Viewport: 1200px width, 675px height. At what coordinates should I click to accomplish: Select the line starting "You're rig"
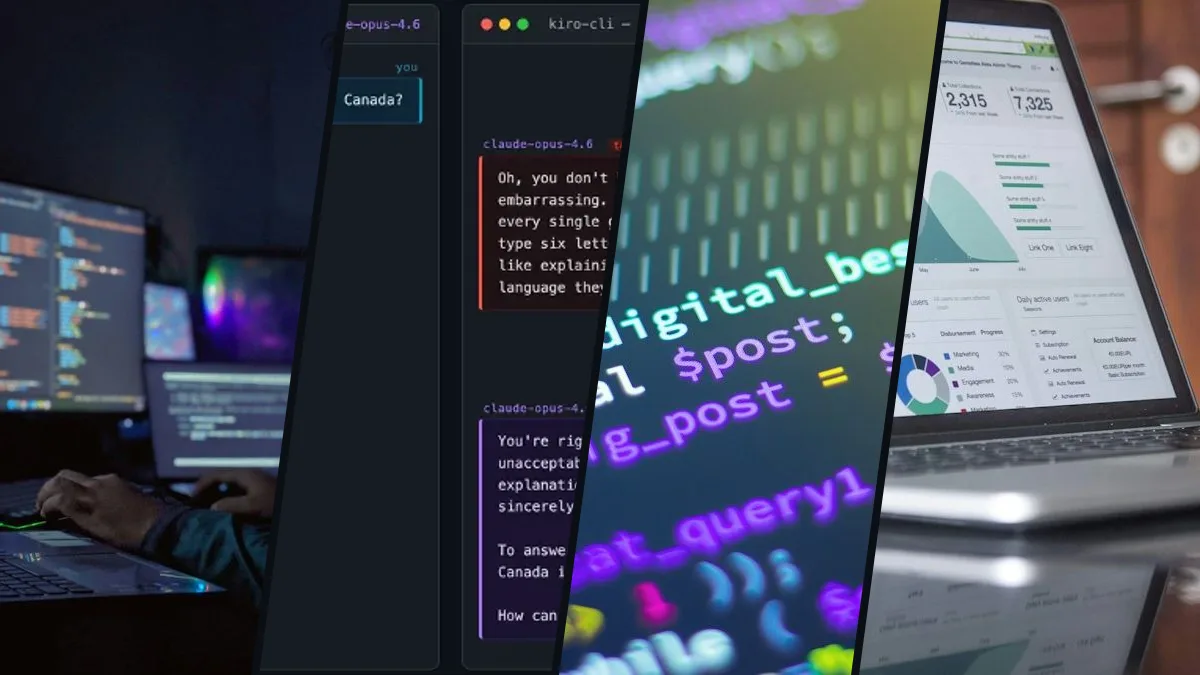(x=538, y=441)
